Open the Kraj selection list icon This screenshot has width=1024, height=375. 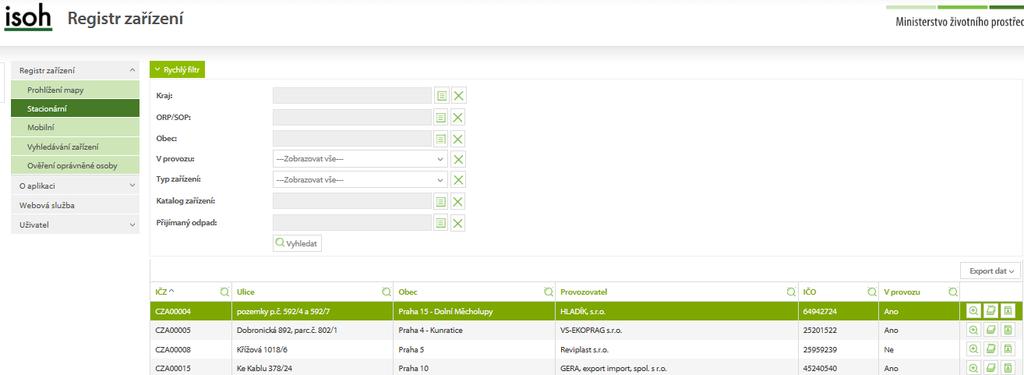coord(441,95)
